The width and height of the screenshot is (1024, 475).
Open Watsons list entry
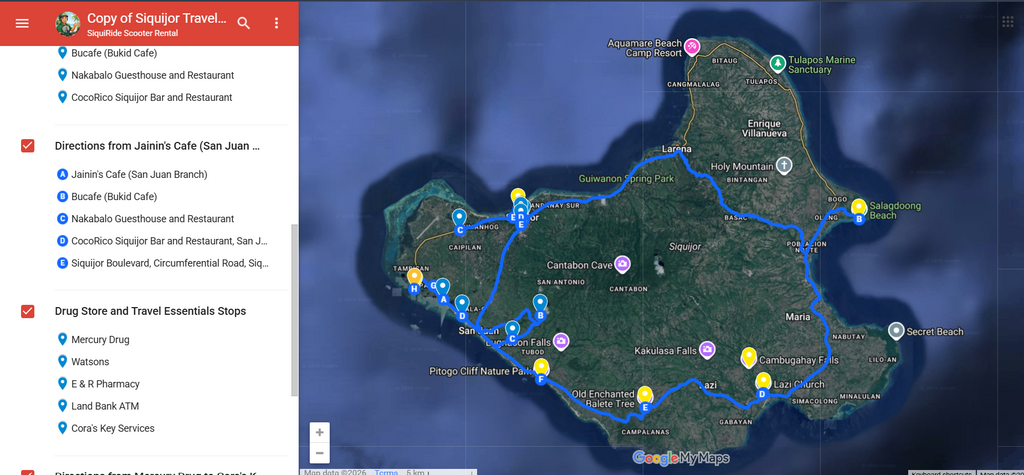pyautogui.click(x=90, y=362)
